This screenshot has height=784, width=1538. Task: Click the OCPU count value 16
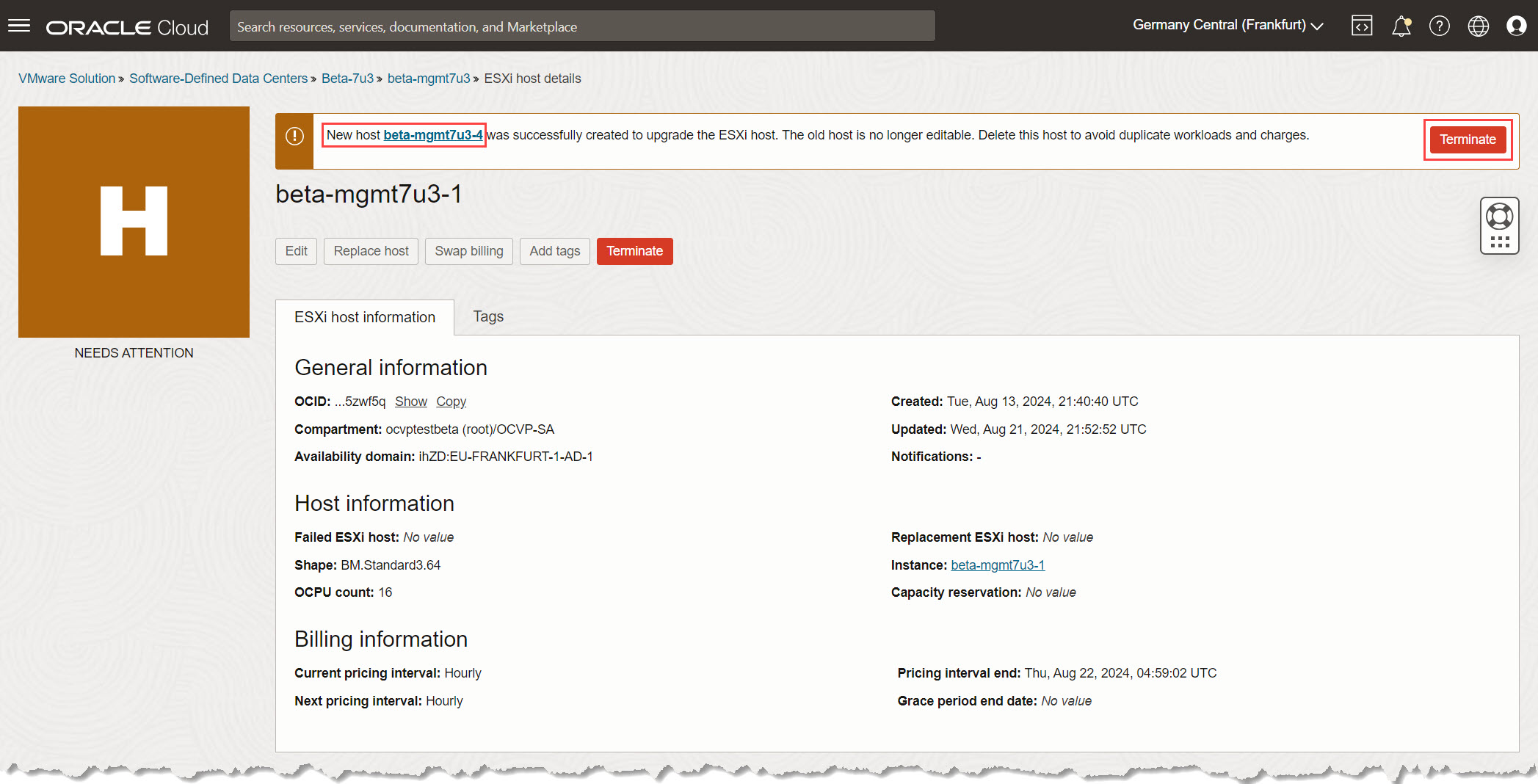[x=385, y=592]
